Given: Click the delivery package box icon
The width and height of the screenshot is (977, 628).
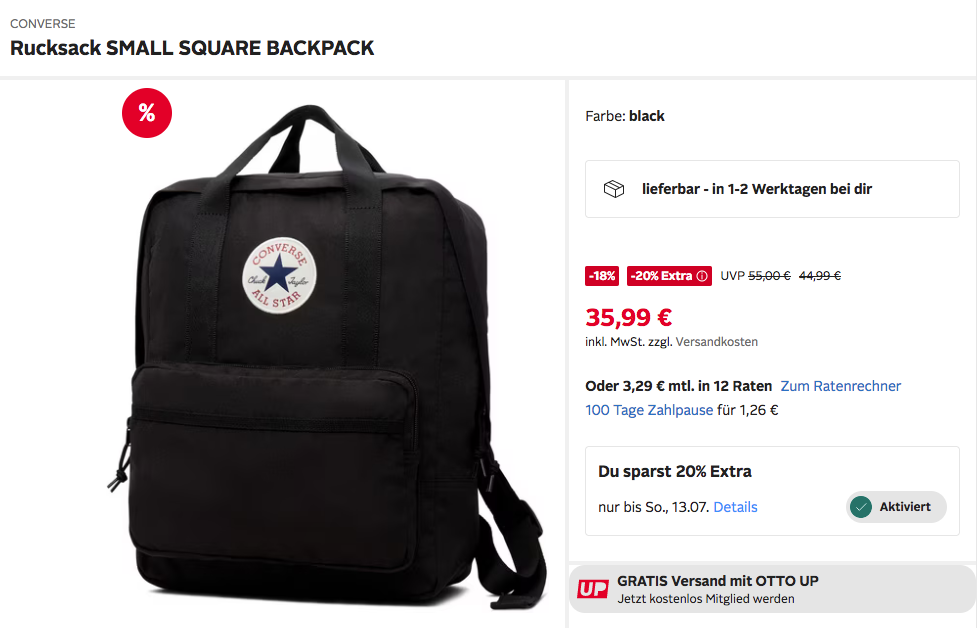Looking at the screenshot, I should (614, 189).
